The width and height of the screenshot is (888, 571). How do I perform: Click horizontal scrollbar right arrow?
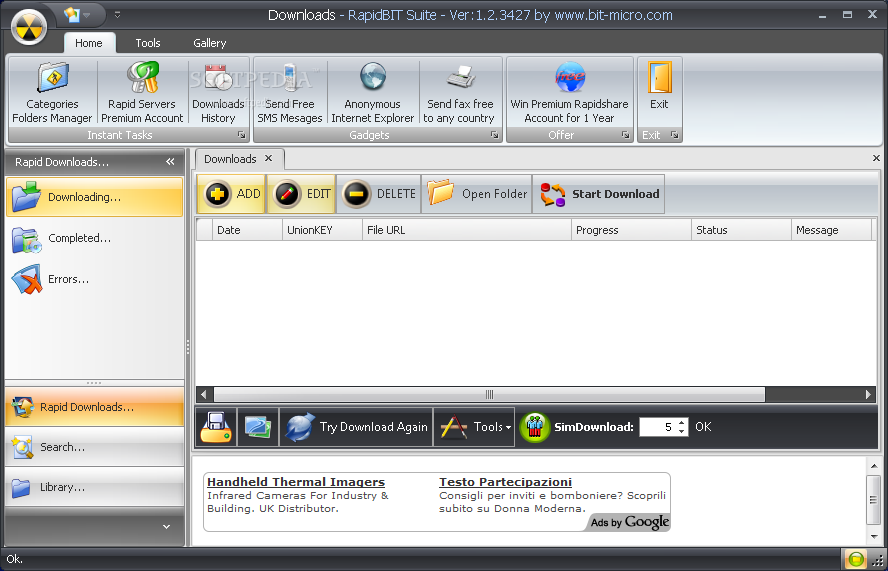pyautogui.click(x=868, y=394)
